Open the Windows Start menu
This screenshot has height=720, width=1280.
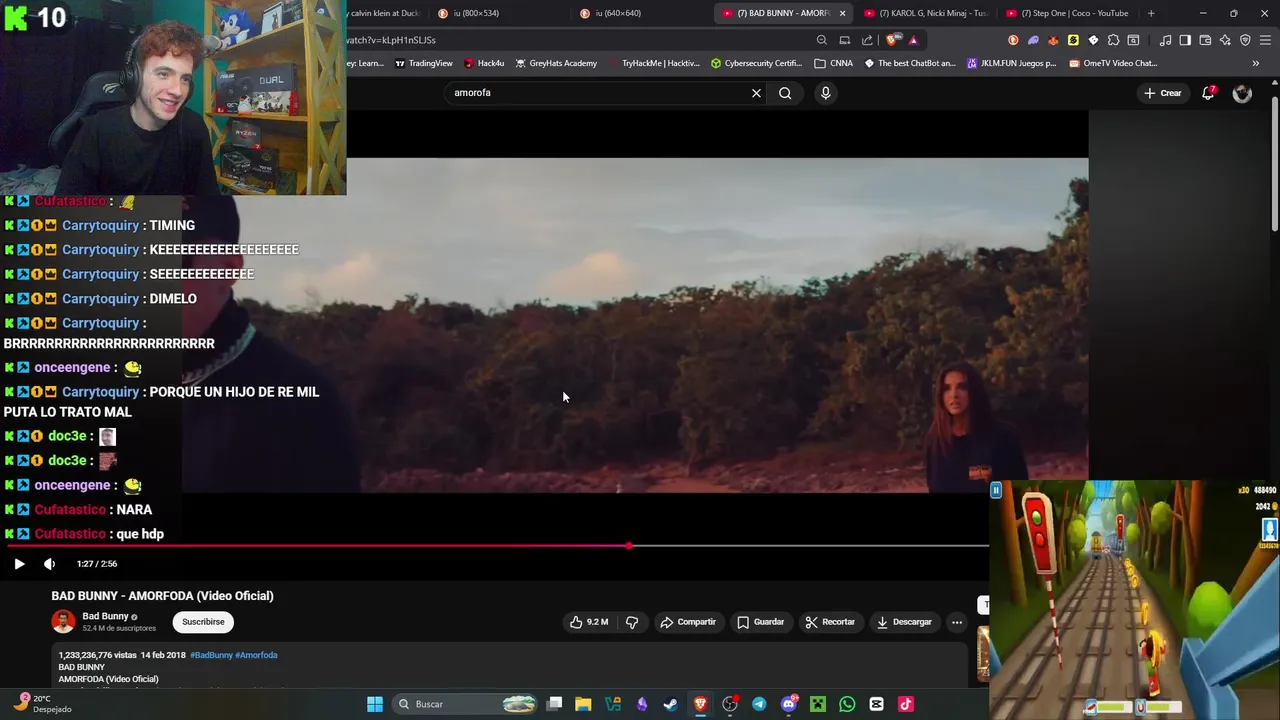375,704
